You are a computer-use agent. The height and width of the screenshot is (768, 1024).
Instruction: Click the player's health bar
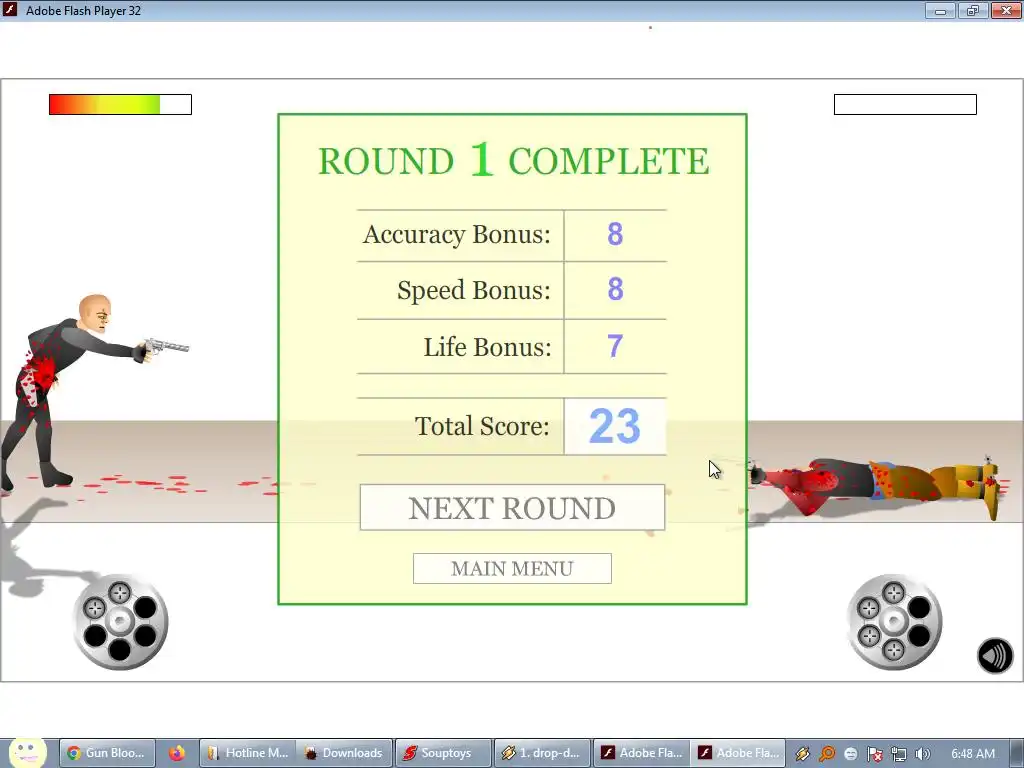tap(120, 104)
